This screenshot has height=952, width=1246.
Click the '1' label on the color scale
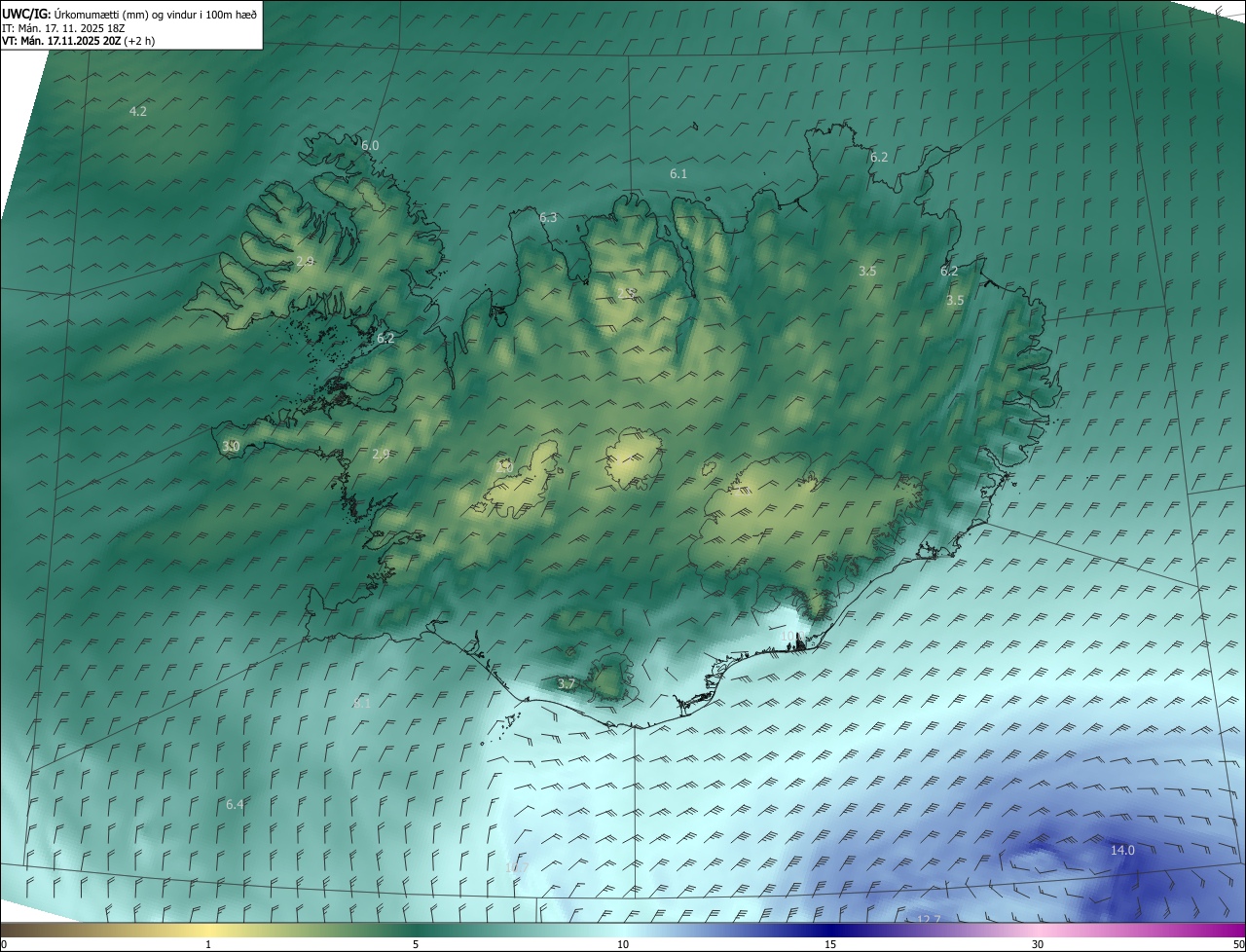coord(208,945)
